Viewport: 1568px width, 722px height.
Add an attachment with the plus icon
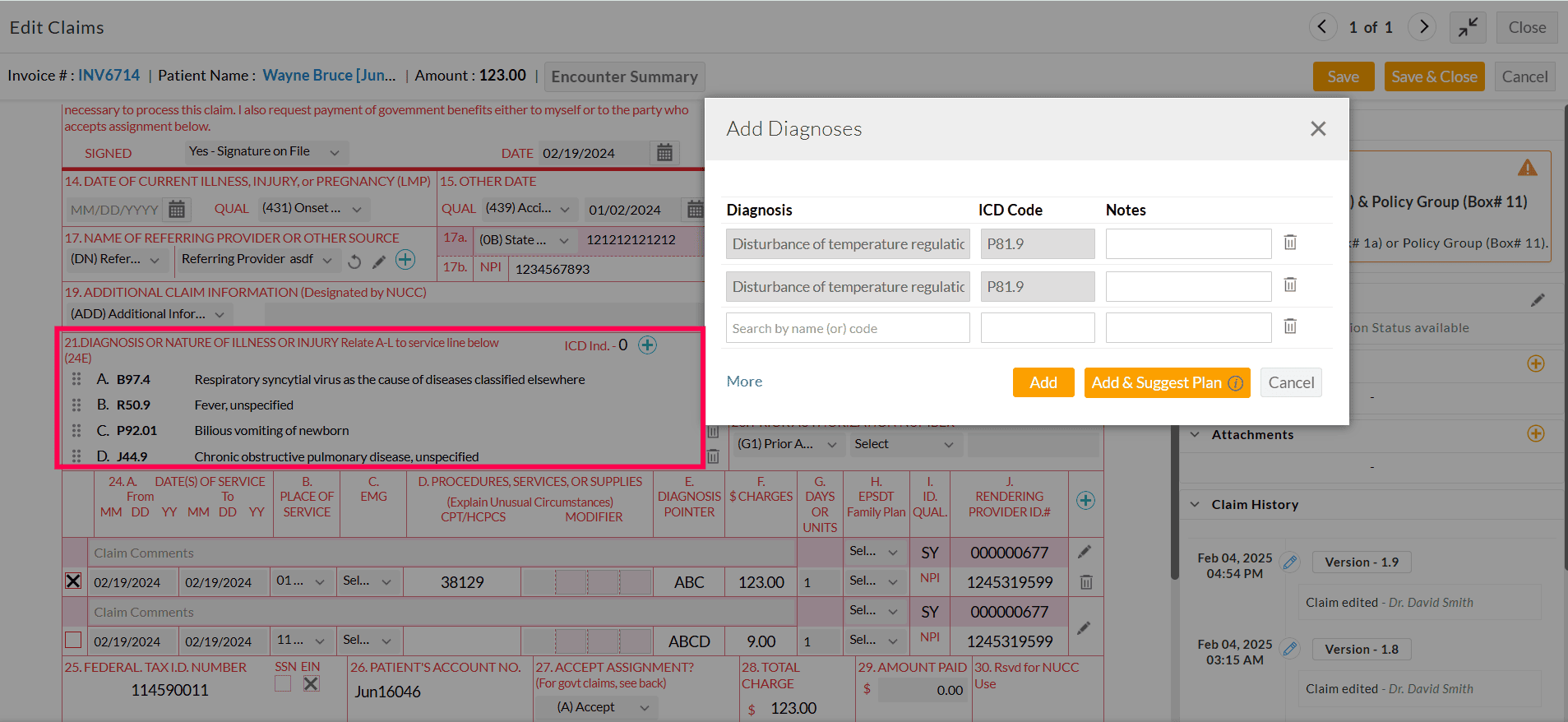pyautogui.click(x=1535, y=434)
